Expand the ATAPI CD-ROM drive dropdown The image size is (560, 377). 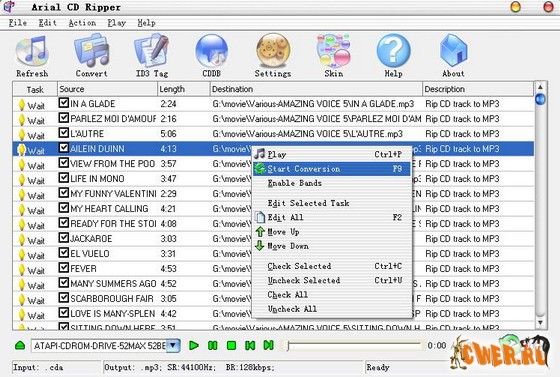[173, 345]
